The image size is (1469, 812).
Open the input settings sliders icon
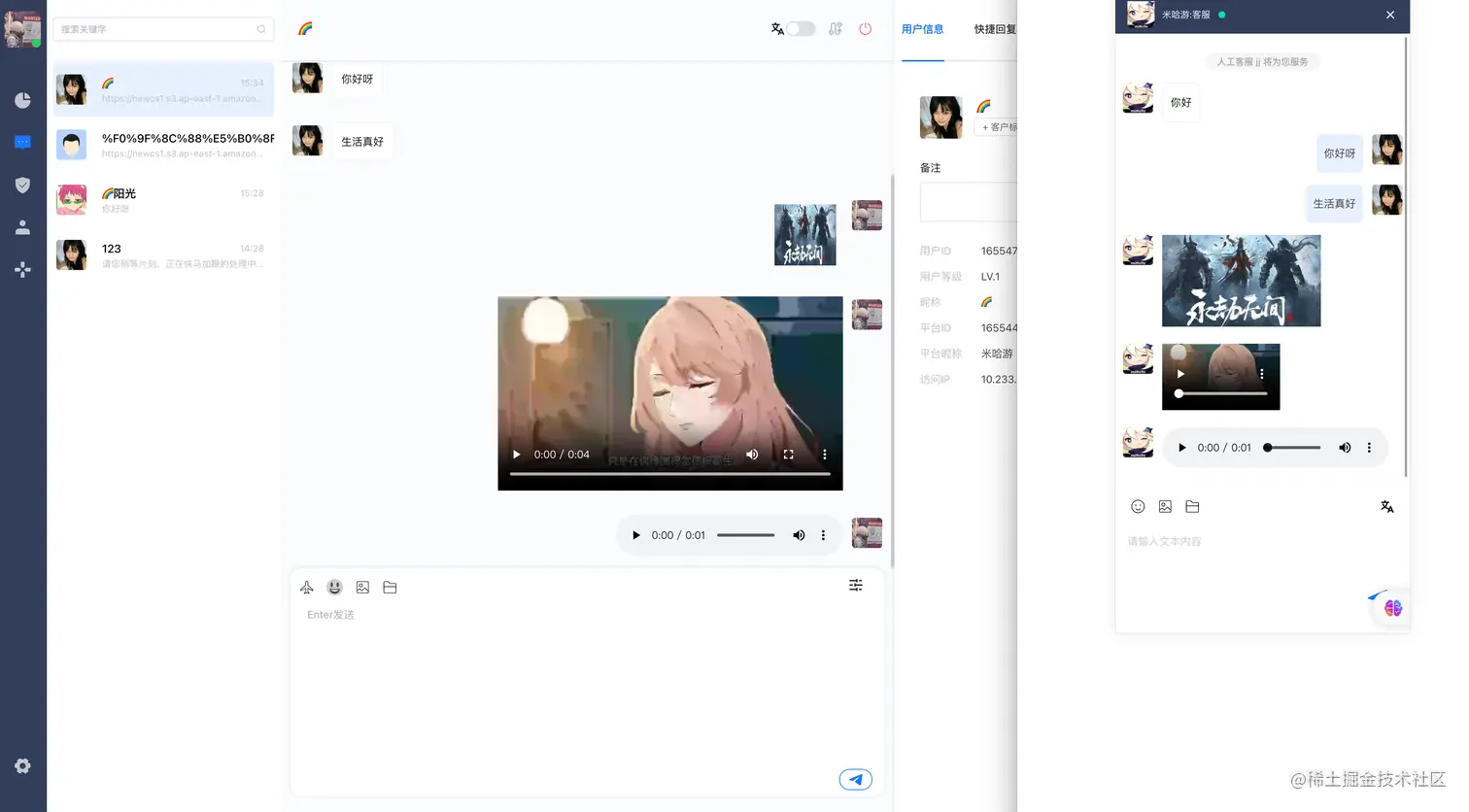point(856,585)
